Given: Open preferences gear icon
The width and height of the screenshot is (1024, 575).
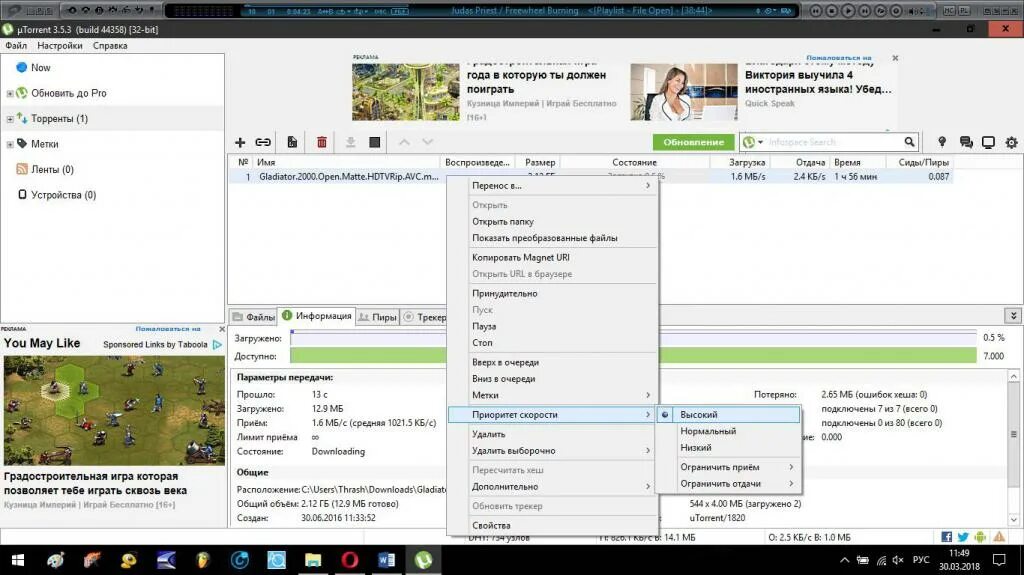Looking at the screenshot, I should [1012, 142].
